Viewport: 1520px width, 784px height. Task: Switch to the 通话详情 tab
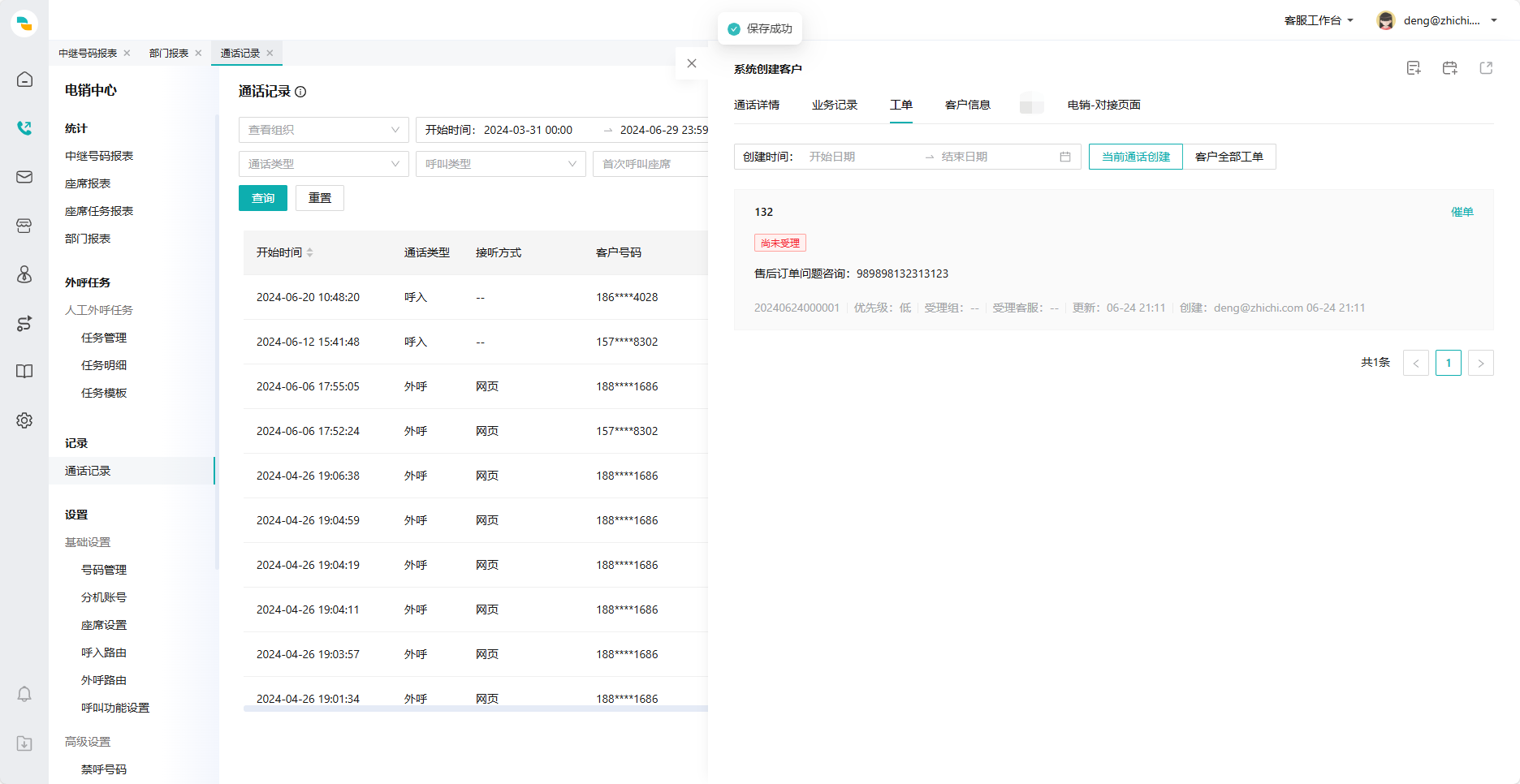click(757, 105)
